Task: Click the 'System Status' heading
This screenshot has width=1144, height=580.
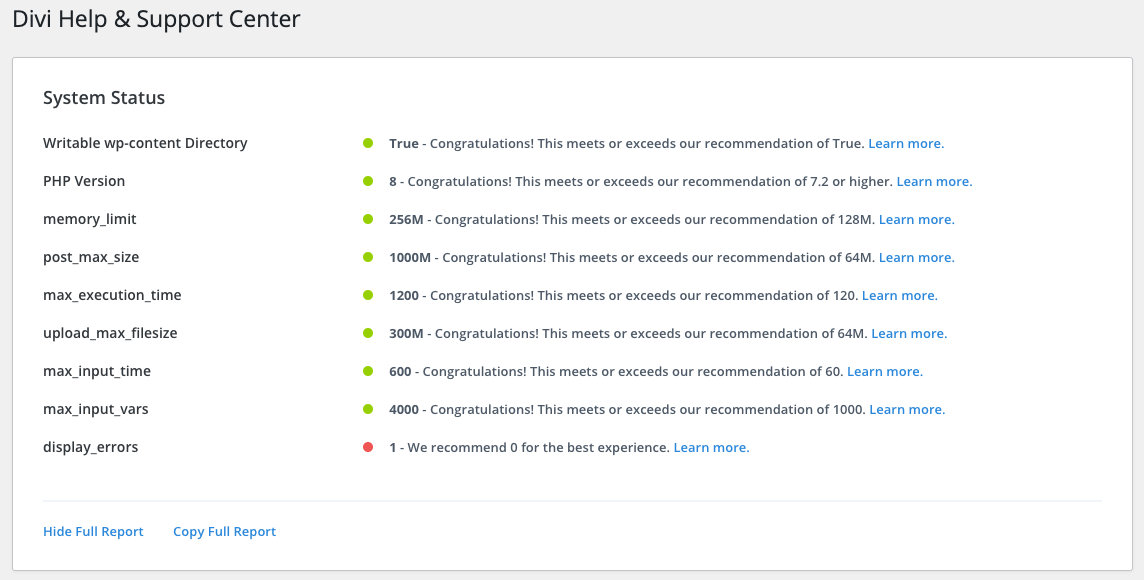Action: click(104, 98)
